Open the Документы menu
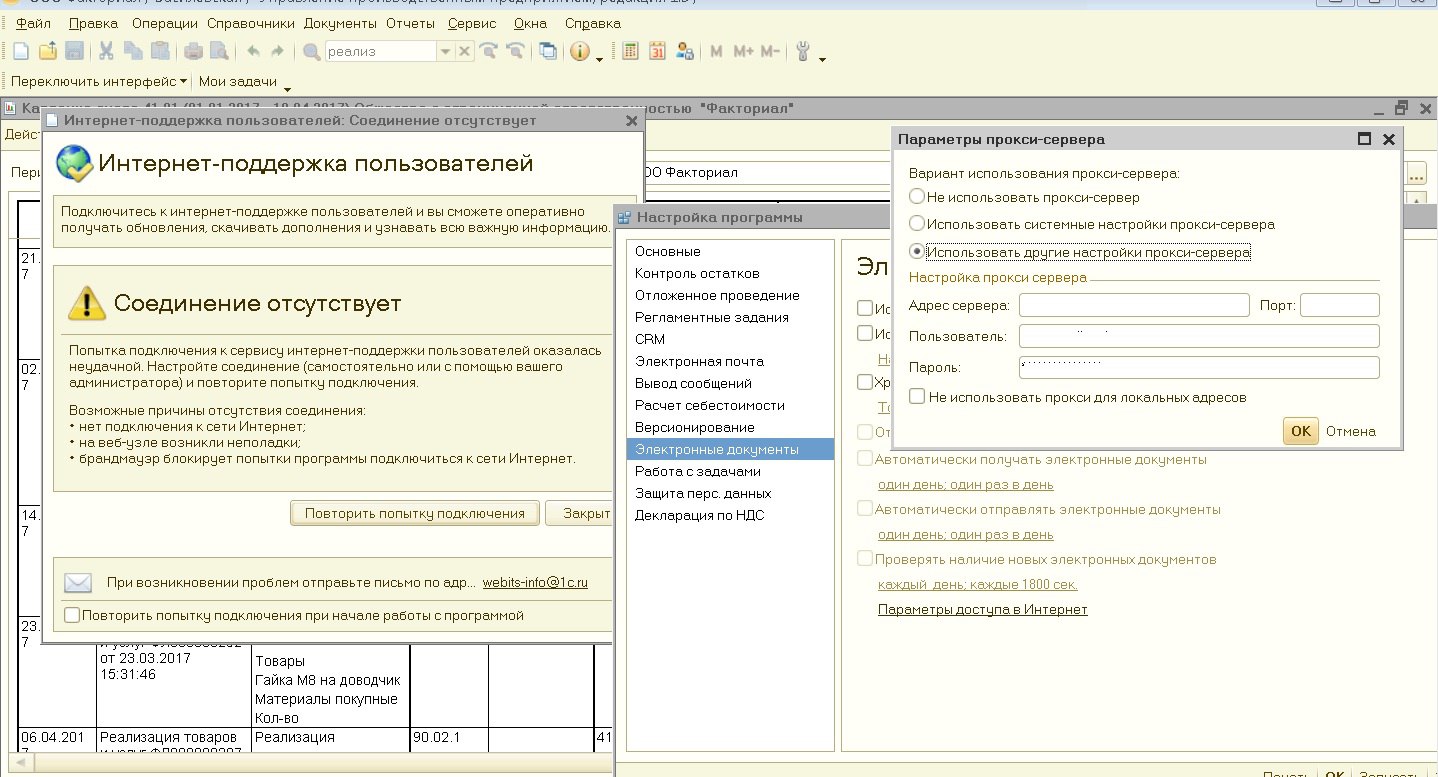 coord(340,23)
